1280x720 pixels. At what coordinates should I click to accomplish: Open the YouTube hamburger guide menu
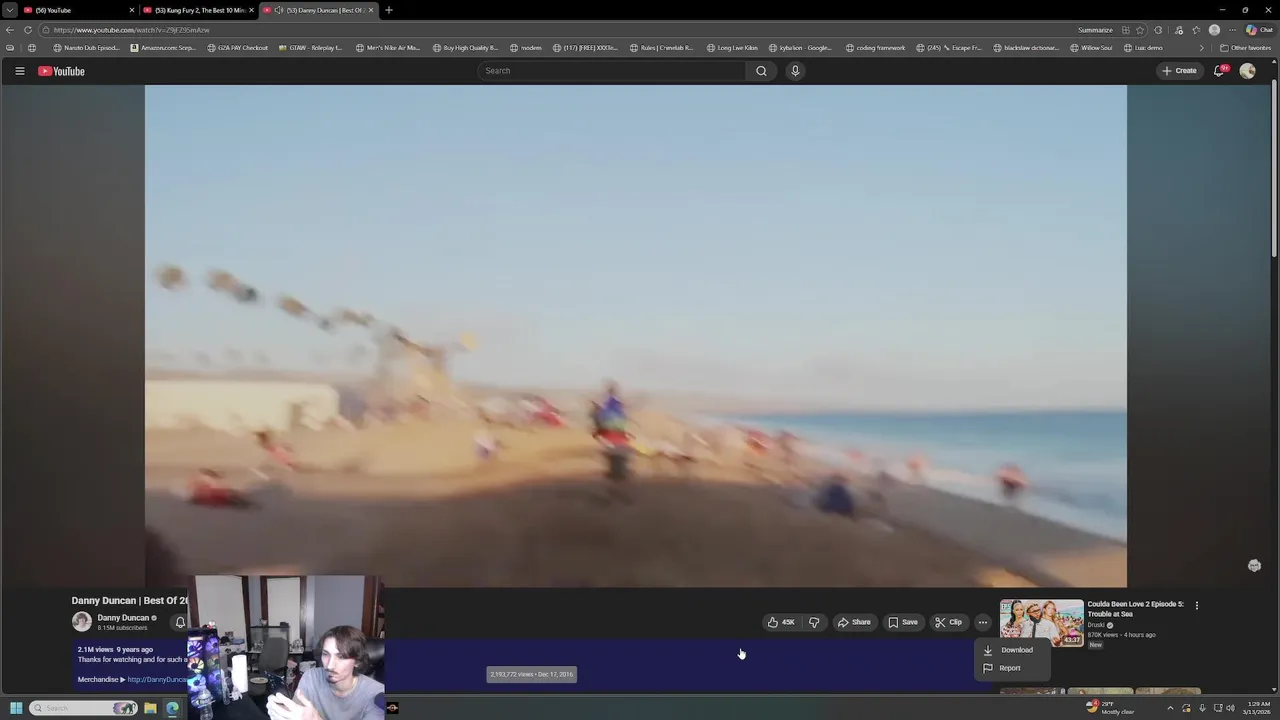19,71
